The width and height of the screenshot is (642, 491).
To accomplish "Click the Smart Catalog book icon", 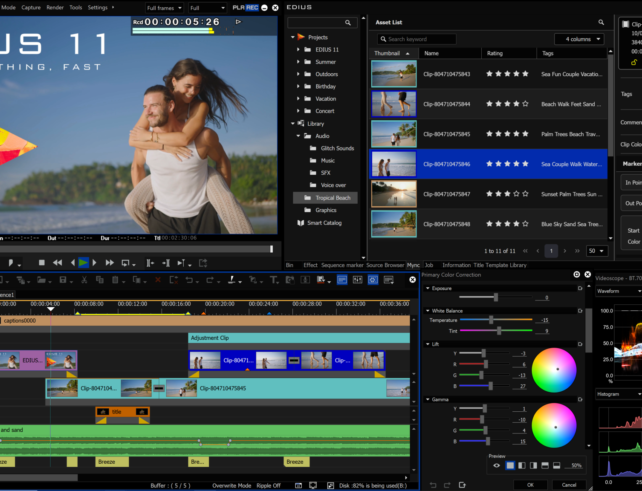I will pyautogui.click(x=300, y=223).
